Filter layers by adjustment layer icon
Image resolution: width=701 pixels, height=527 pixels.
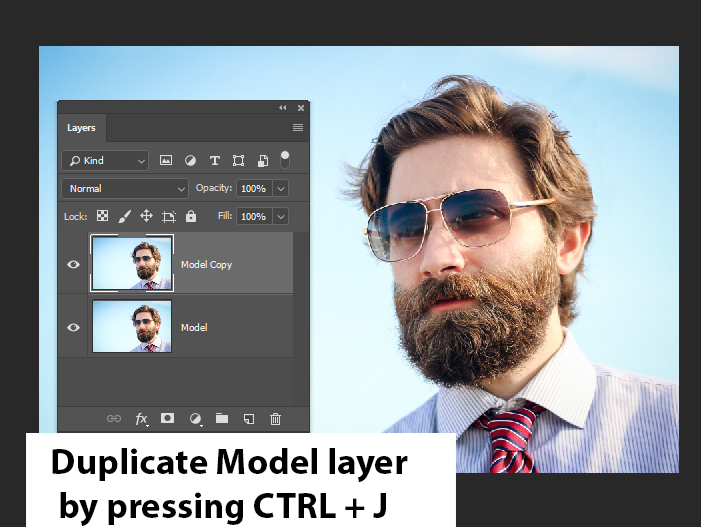(x=190, y=160)
